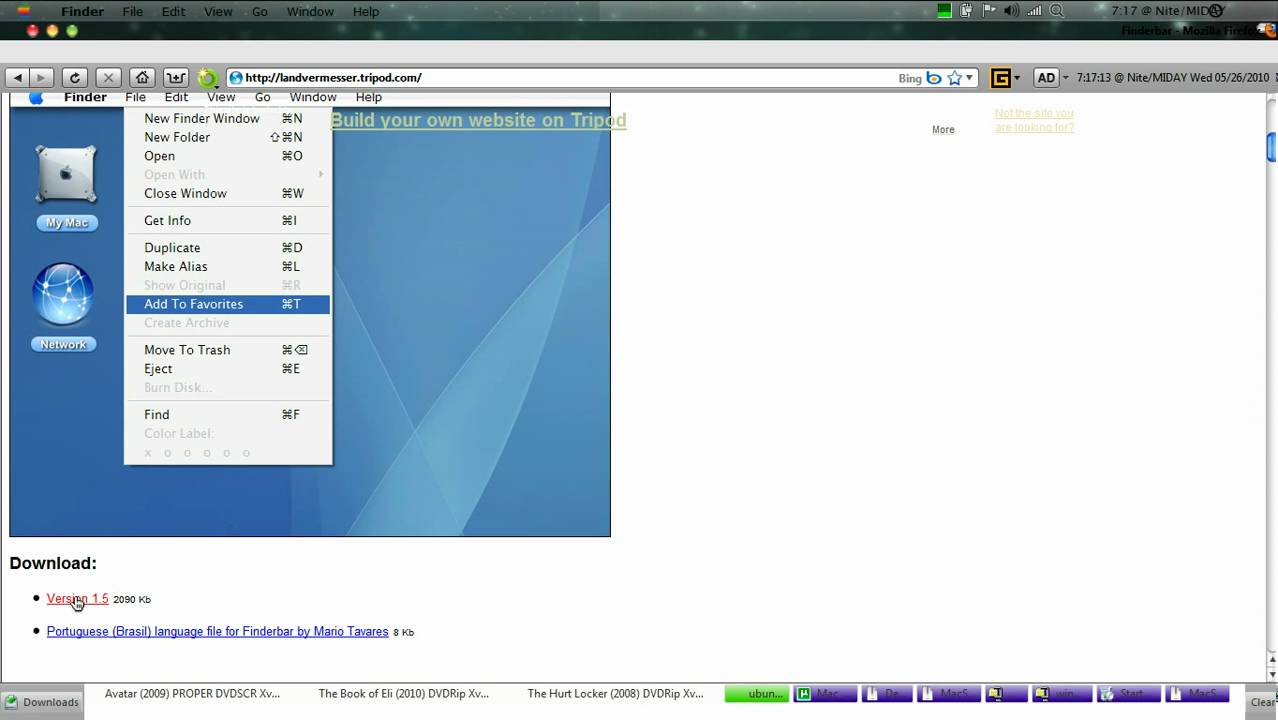This screenshot has width=1278, height=720.
Task: Click the Stop loading X button
Action: tap(108, 77)
